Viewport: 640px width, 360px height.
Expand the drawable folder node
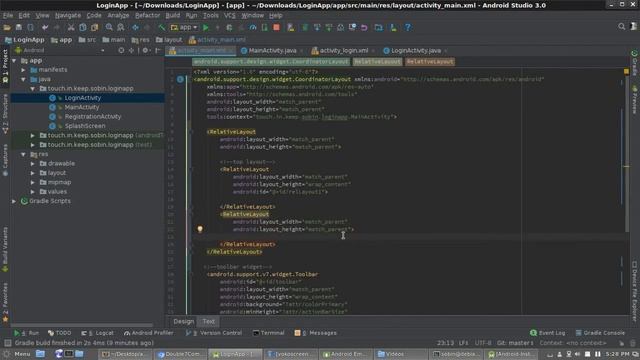point(33,164)
